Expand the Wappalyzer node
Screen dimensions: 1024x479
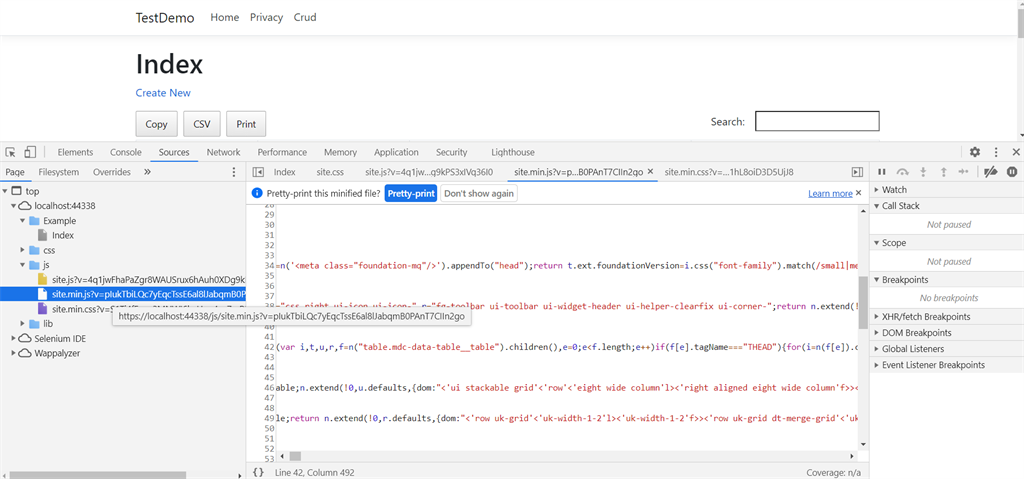tap(13, 353)
